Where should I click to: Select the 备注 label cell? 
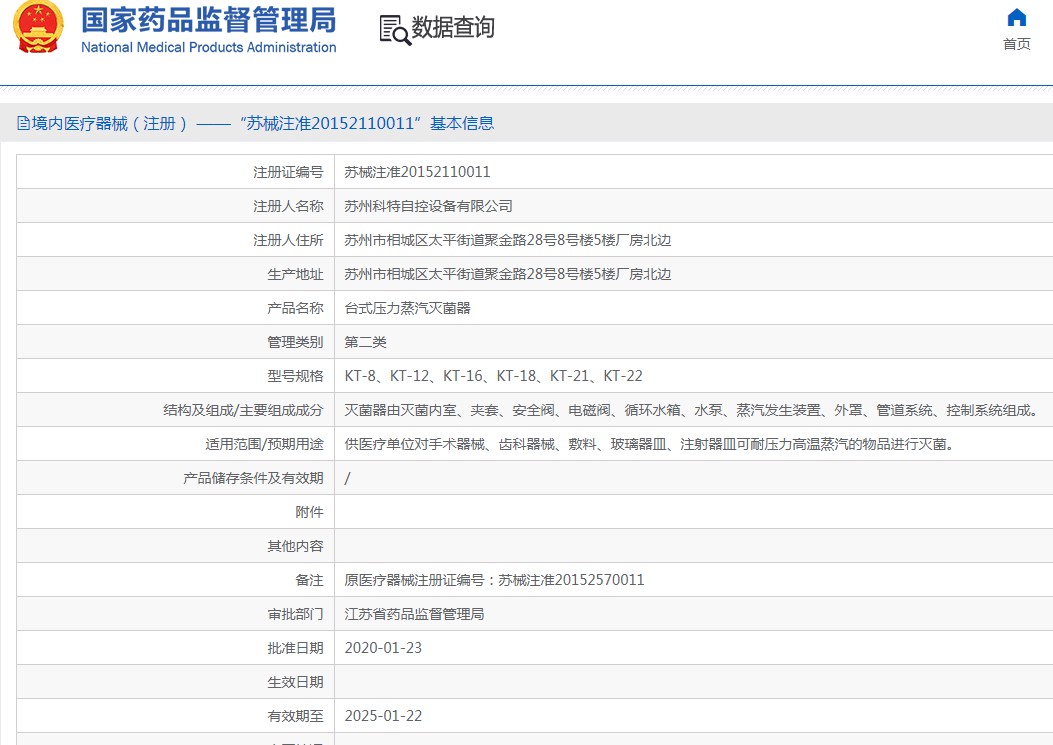[175, 580]
